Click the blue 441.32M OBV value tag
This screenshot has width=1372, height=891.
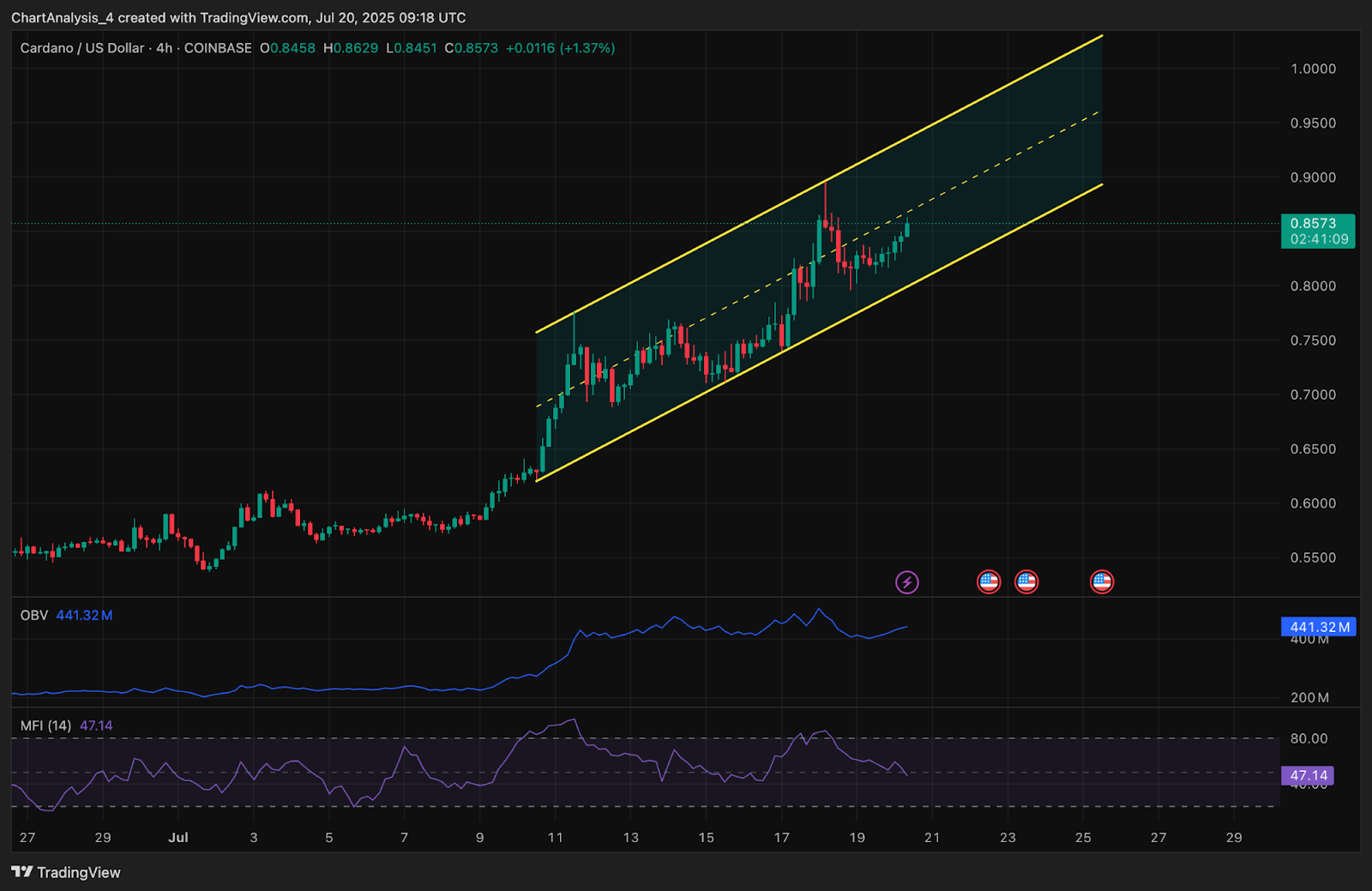[1319, 627]
